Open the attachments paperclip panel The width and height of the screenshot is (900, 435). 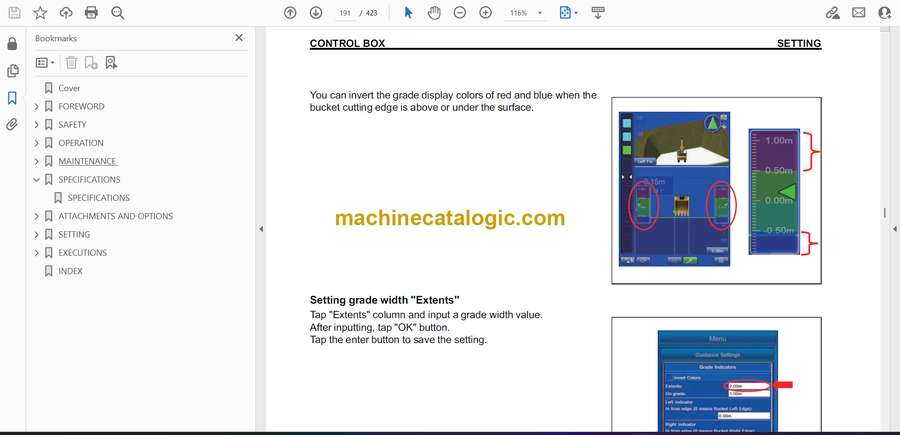pos(12,125)
